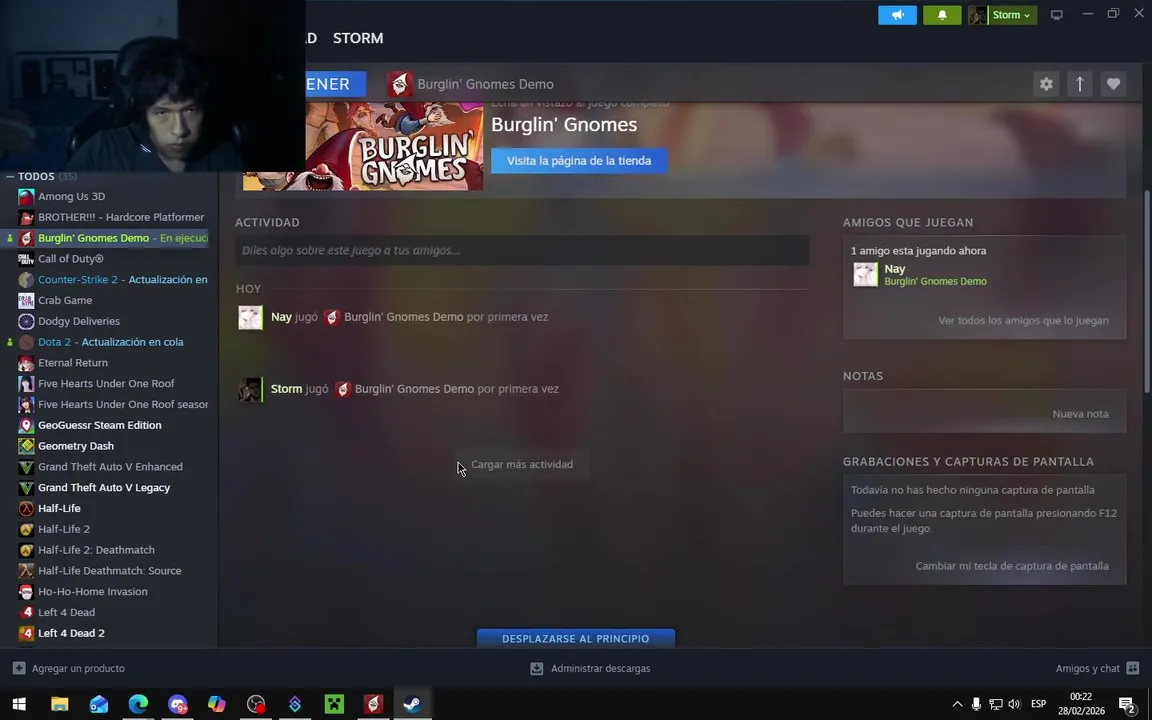Click Agregar un producto

69,669
